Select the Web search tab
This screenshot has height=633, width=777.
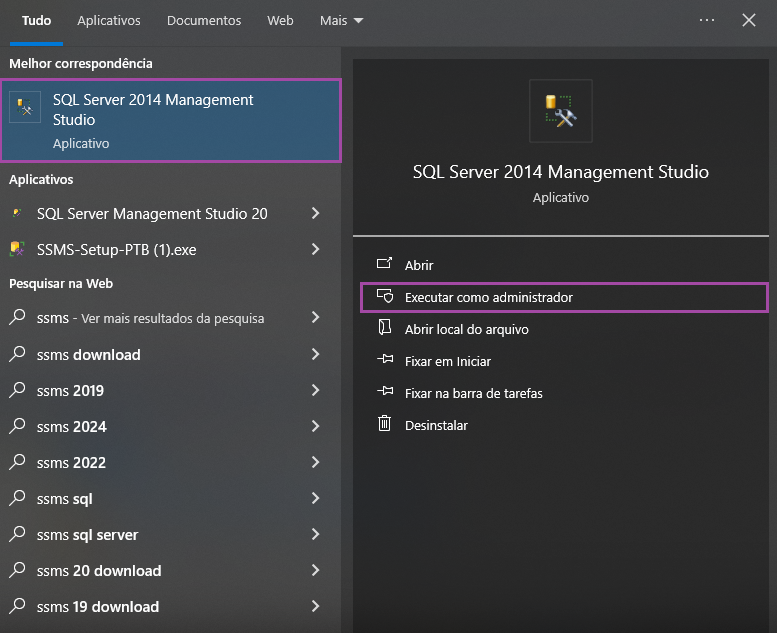click(x=280, y=20)
